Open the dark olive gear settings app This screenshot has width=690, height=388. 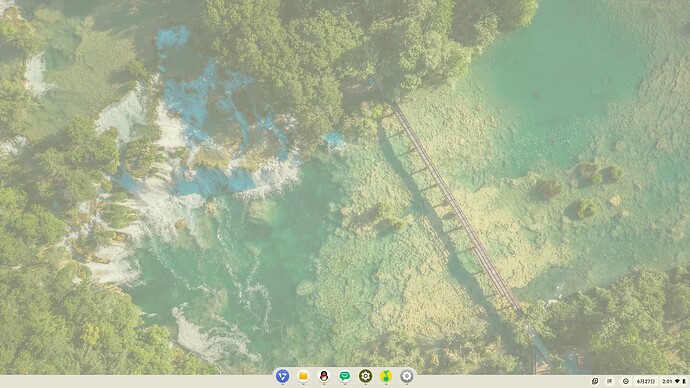365,376
